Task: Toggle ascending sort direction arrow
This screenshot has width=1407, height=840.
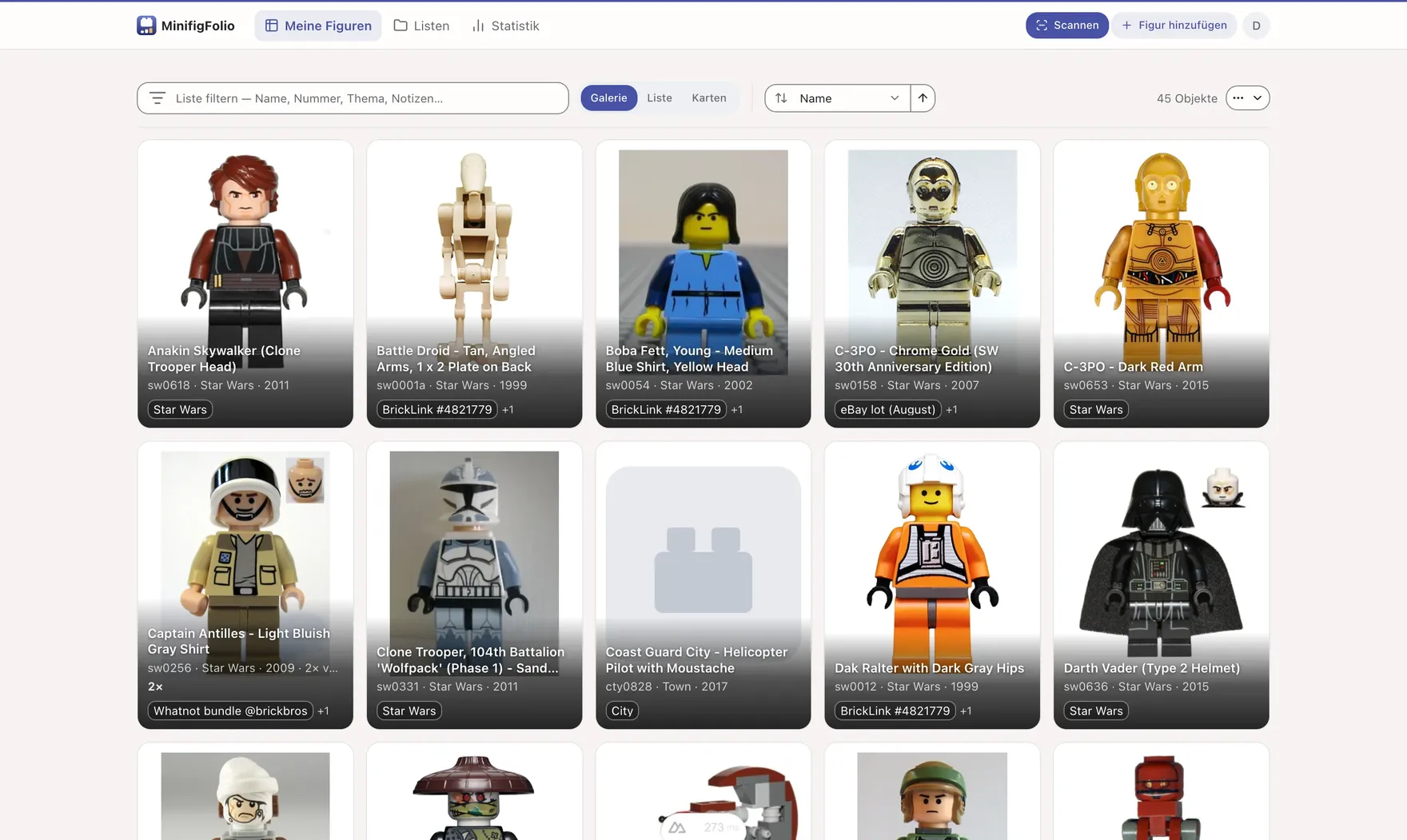Action: point(923,98)
